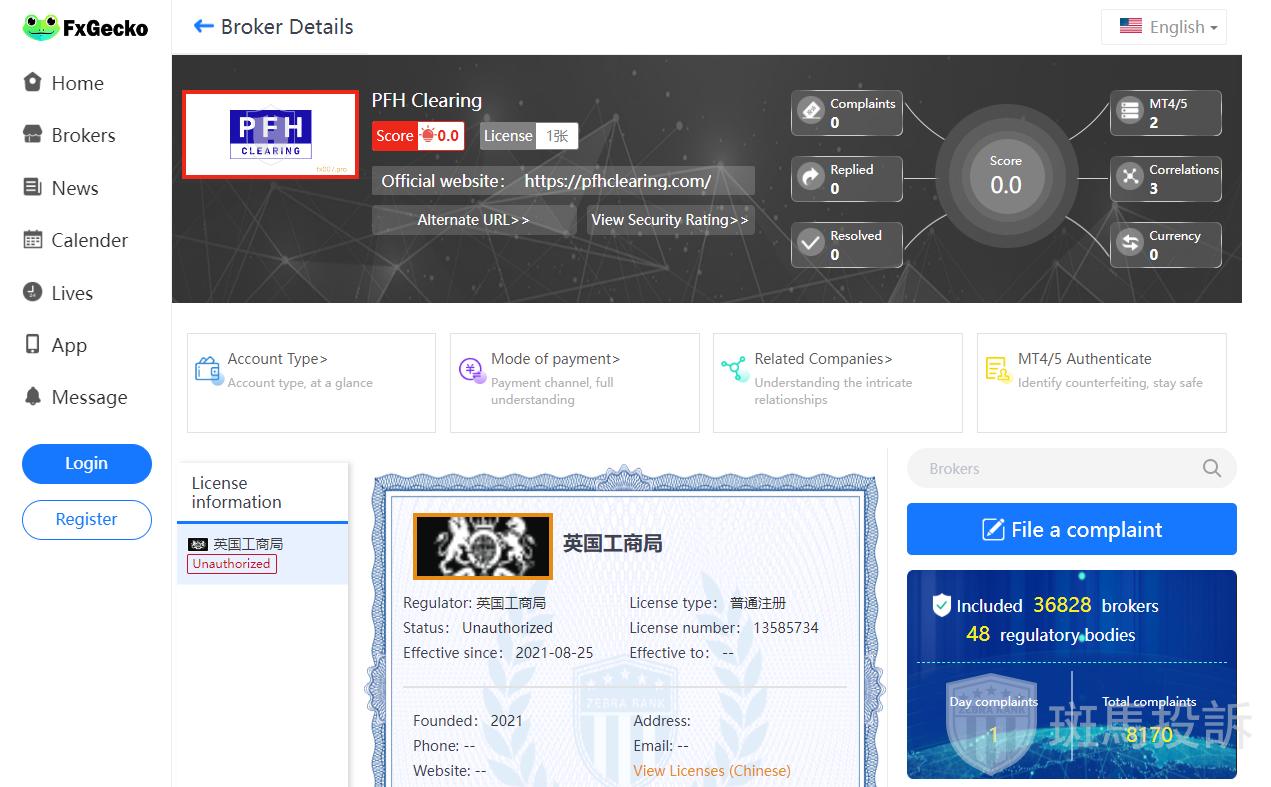Select the 英国工商局 Unauthorized license tab

262,554
